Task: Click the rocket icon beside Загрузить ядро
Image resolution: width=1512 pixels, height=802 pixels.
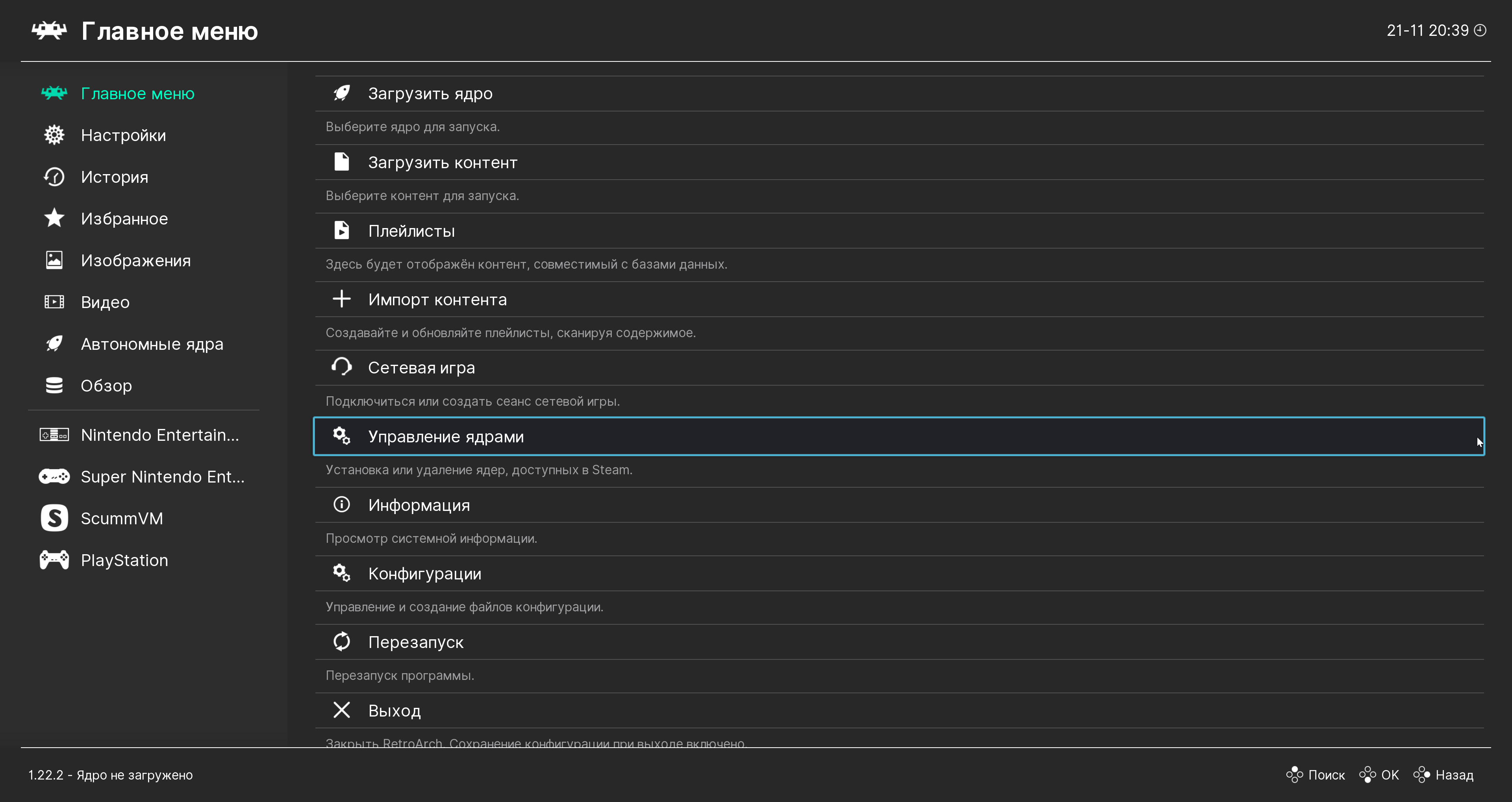Action: 342,93
